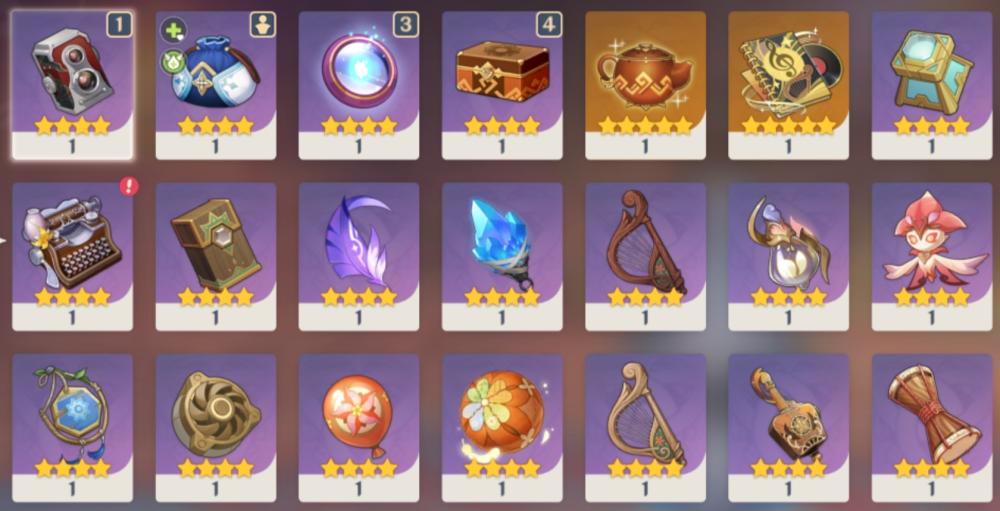Pick the glowing purple portal orb gadget
This screenshot has width=1000, height=511.
tap(358, 85)
